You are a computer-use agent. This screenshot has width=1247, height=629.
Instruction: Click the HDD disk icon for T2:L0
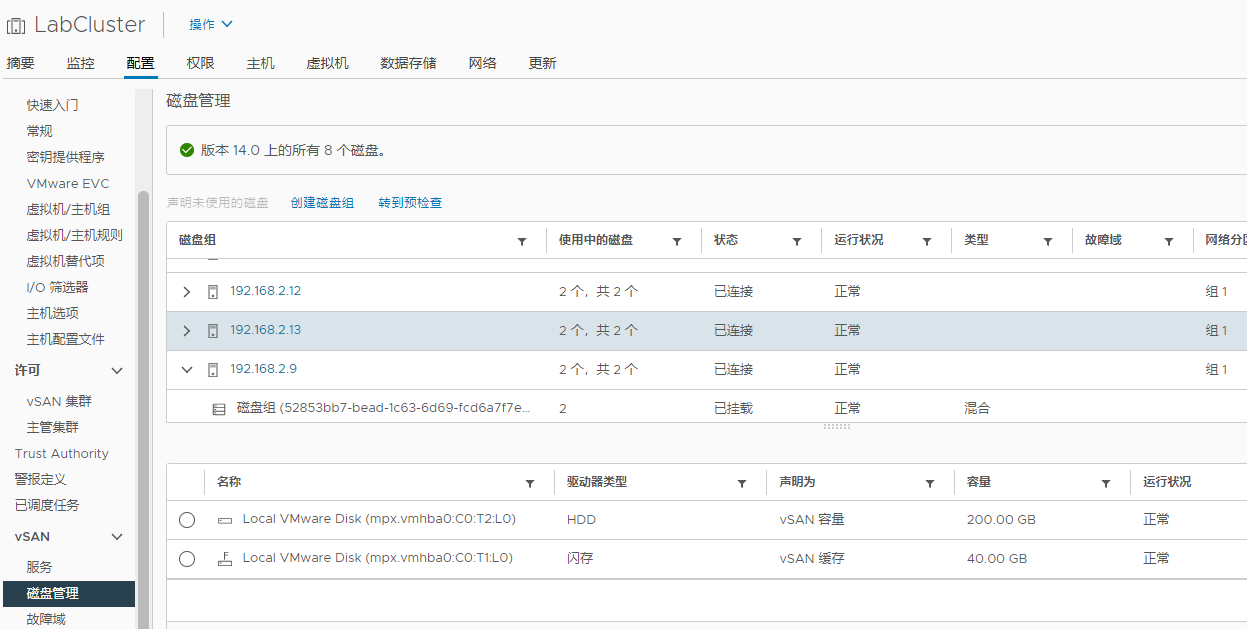(x=225, y=520)
